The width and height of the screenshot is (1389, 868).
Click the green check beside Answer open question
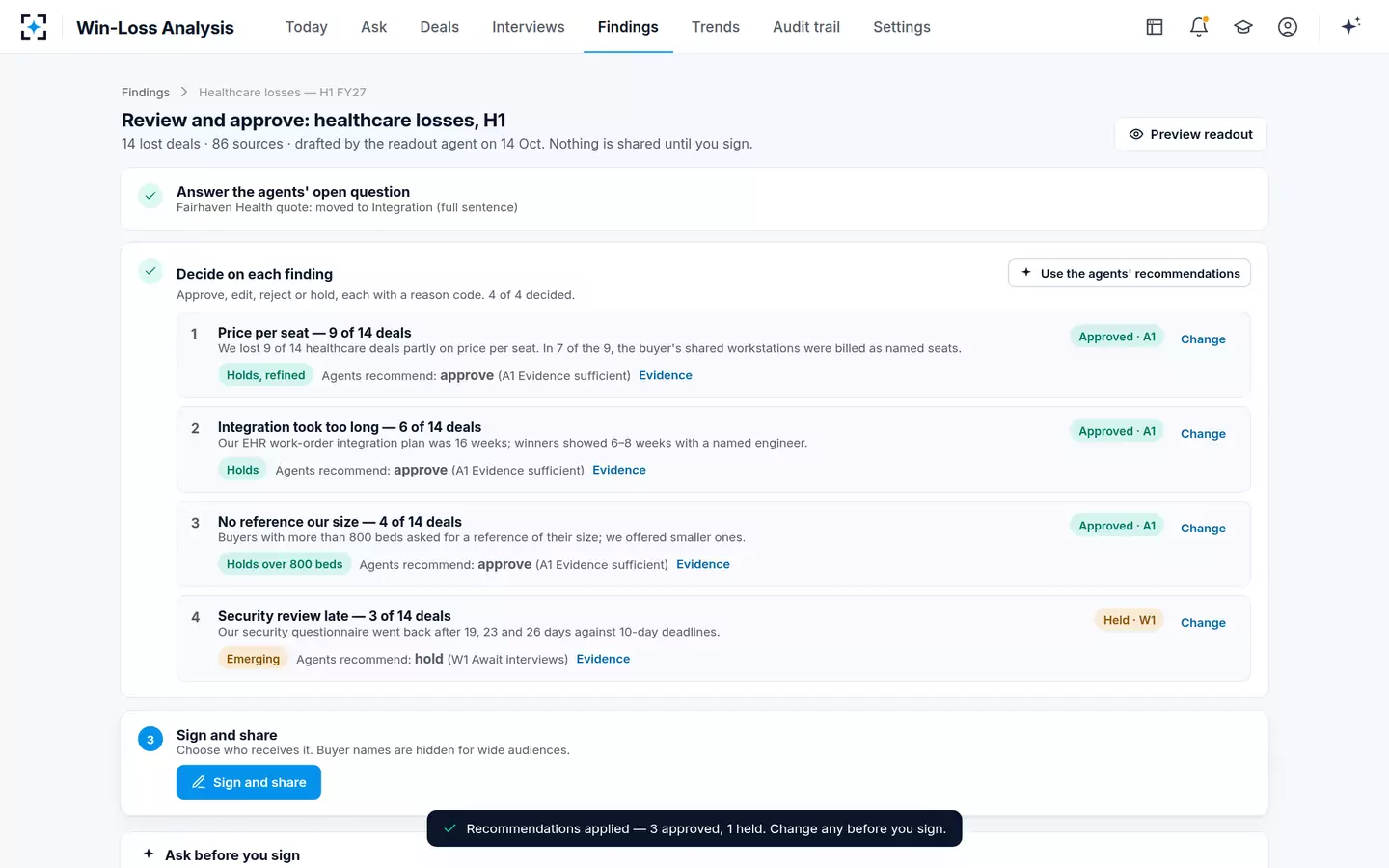click(x=150, y=196)
